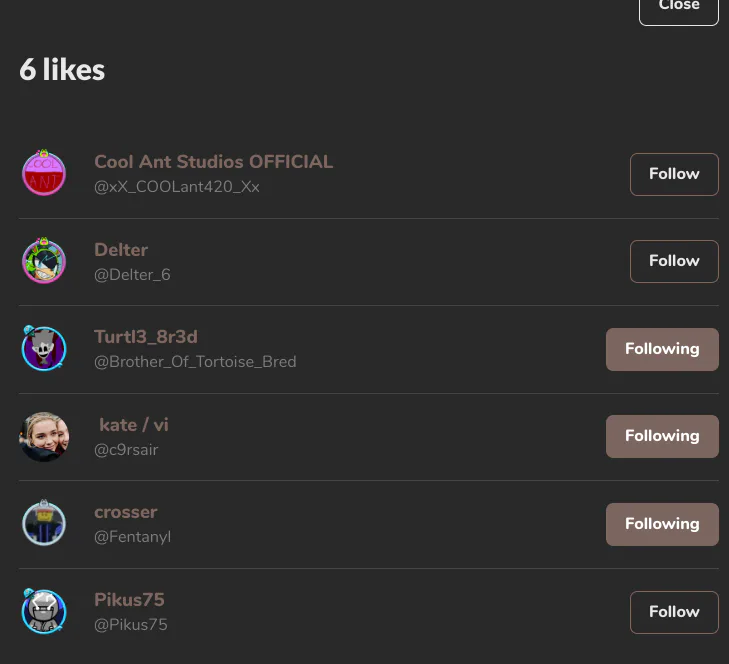Unfollow crosser using Following button
Viewport: 729px width, 664px height.
tap(662, 524)
